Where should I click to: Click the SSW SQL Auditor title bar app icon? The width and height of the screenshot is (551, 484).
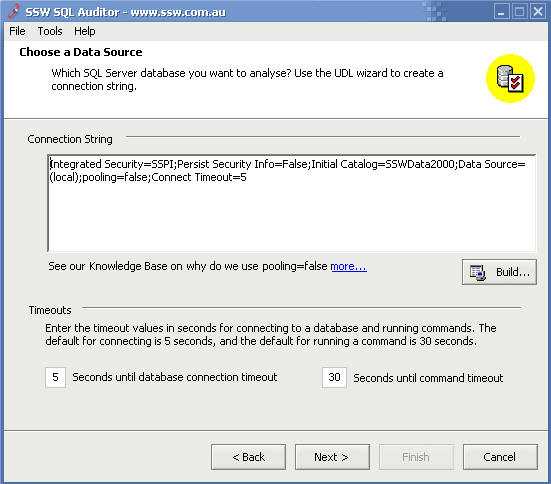click(x=13, y=11)
